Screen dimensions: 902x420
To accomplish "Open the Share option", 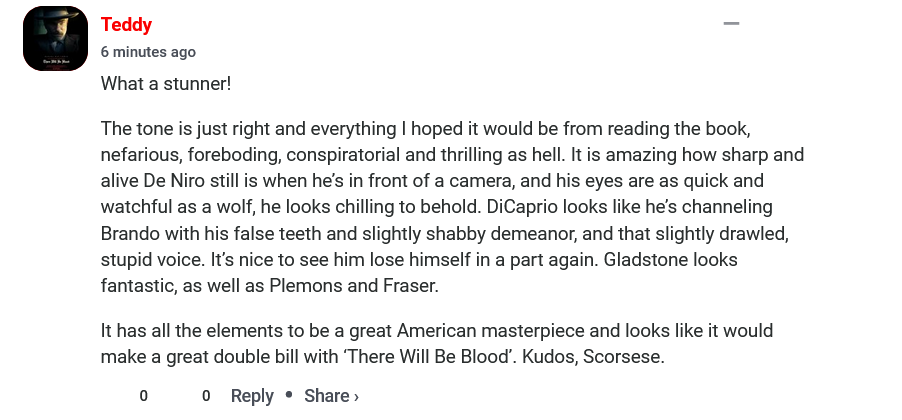I will point(326,396).
